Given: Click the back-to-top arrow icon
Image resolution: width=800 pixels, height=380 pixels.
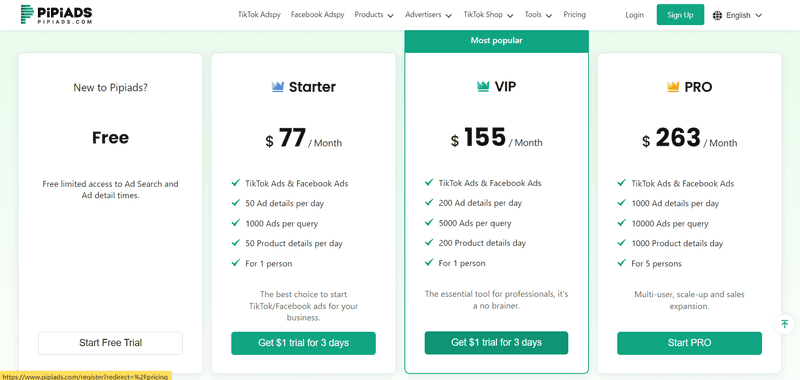Looking at the screenshot, I should click(x=785, y=324).
